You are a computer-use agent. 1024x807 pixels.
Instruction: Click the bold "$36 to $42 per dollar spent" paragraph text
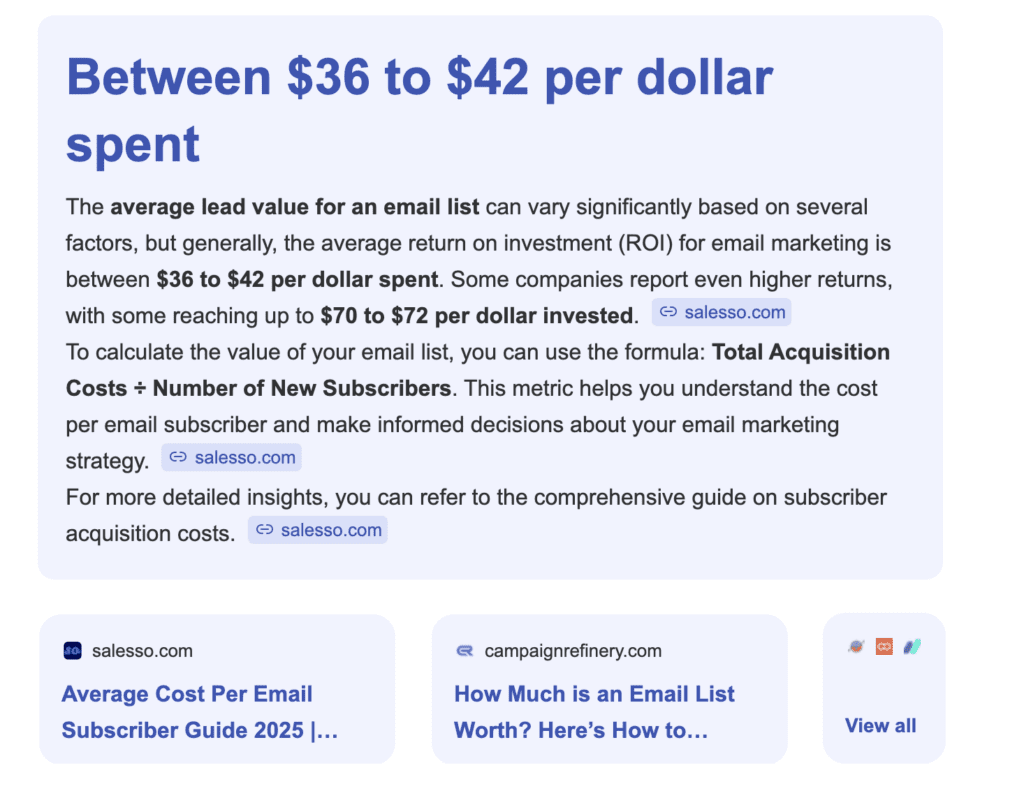tap(297, 279)
